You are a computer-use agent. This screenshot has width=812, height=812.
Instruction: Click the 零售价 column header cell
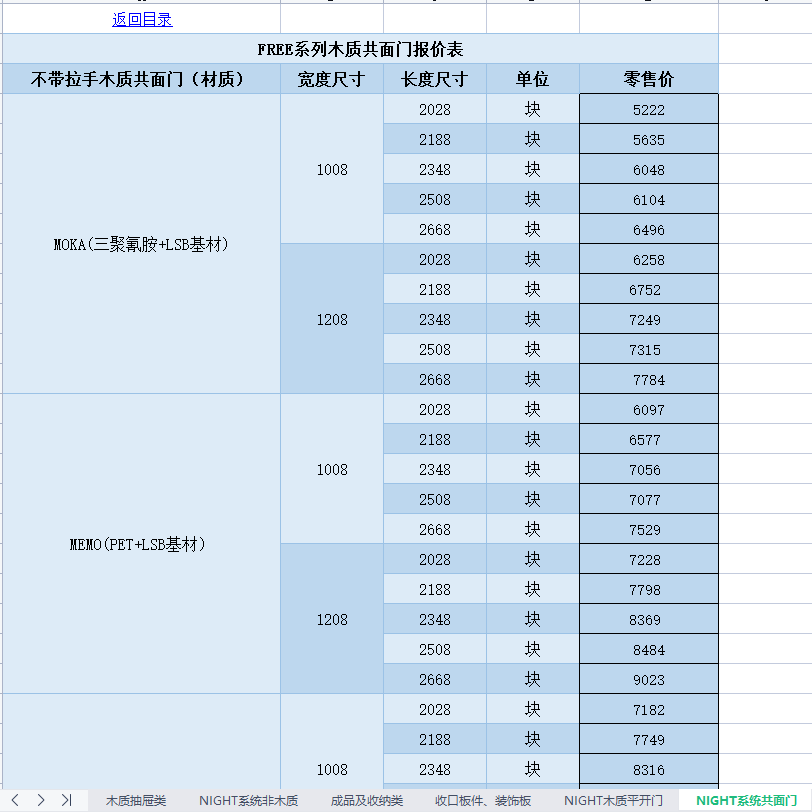click(648, 79)
